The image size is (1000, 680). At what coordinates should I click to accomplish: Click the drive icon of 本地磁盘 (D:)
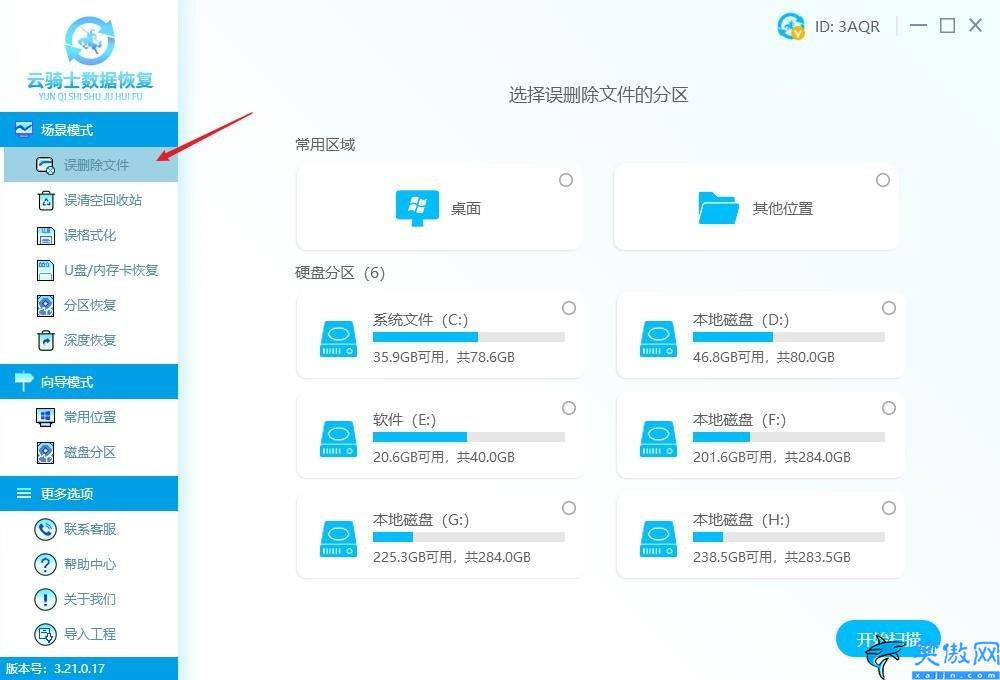659,339
